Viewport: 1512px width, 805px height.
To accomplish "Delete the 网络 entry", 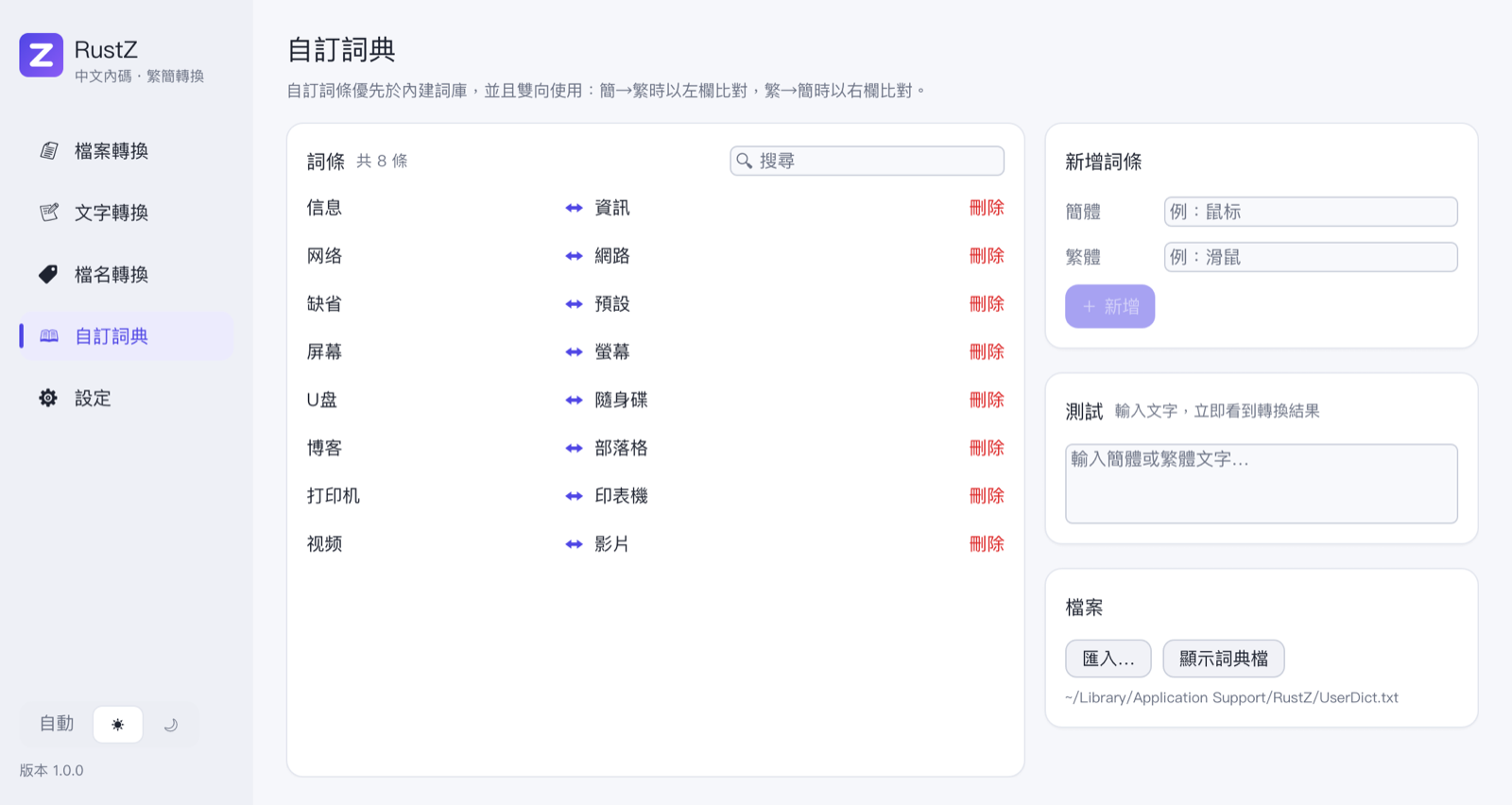I will pyautogui.click(x=987, y=256).
